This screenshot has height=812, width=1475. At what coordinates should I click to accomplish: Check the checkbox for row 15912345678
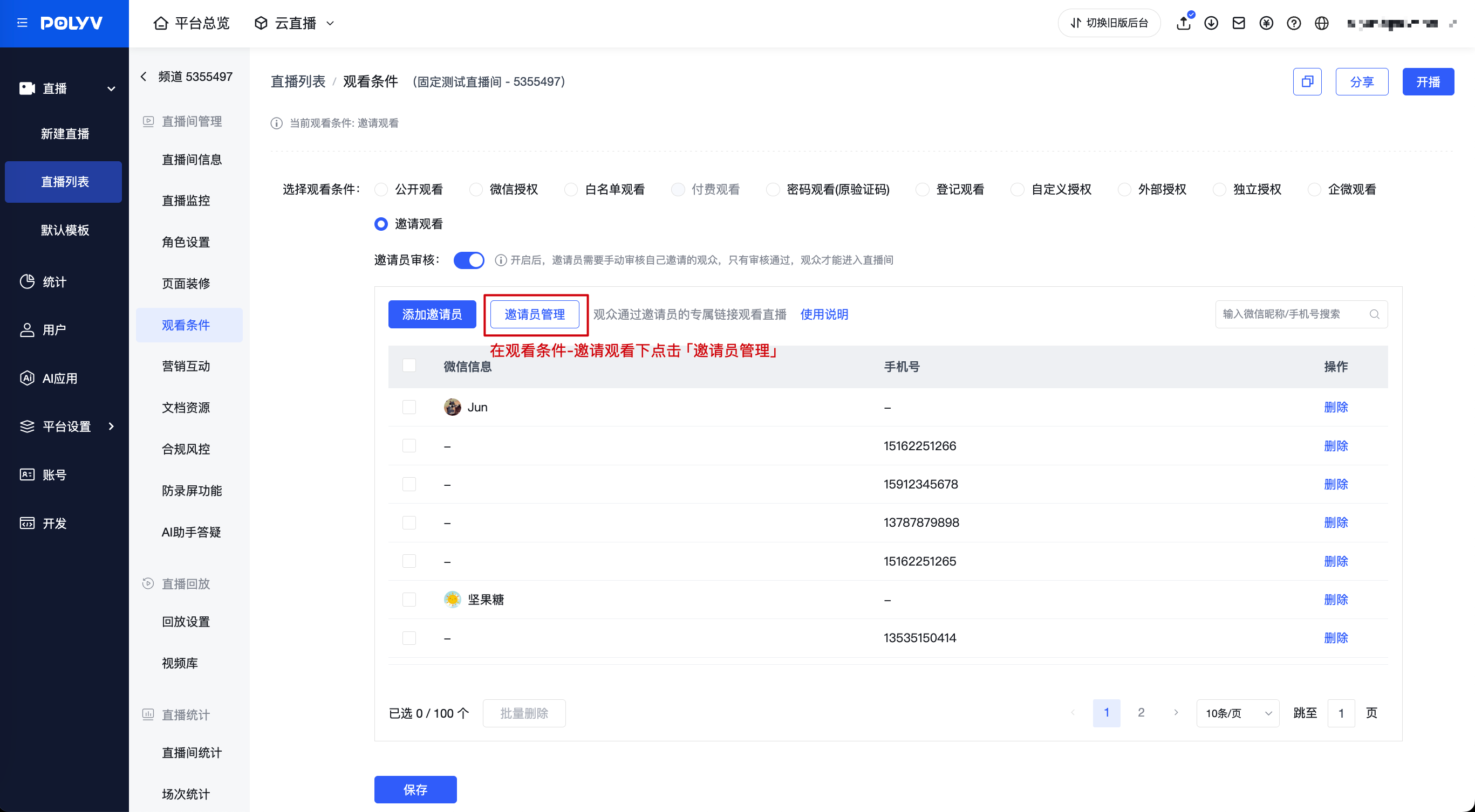coord(409,484)
